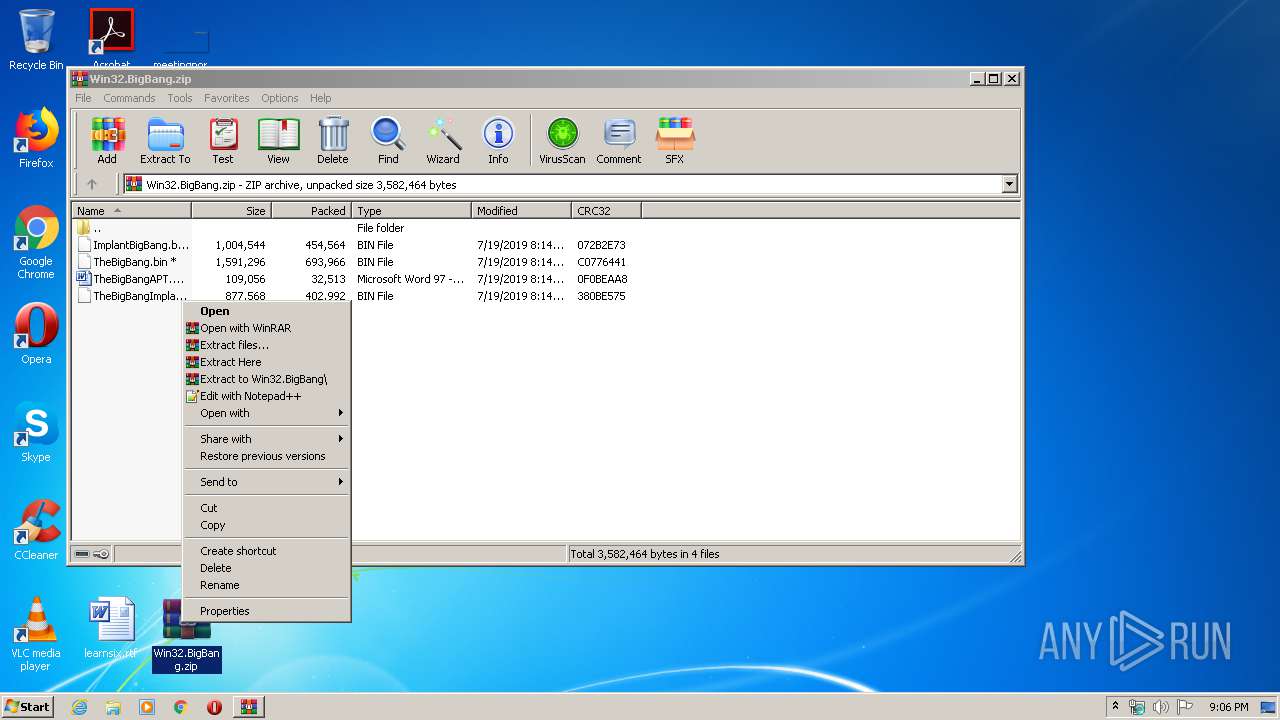Select the TheBigBangImpla... file
The height and width of the screenshot is (720, 1280).
click(x=132, y=296)
